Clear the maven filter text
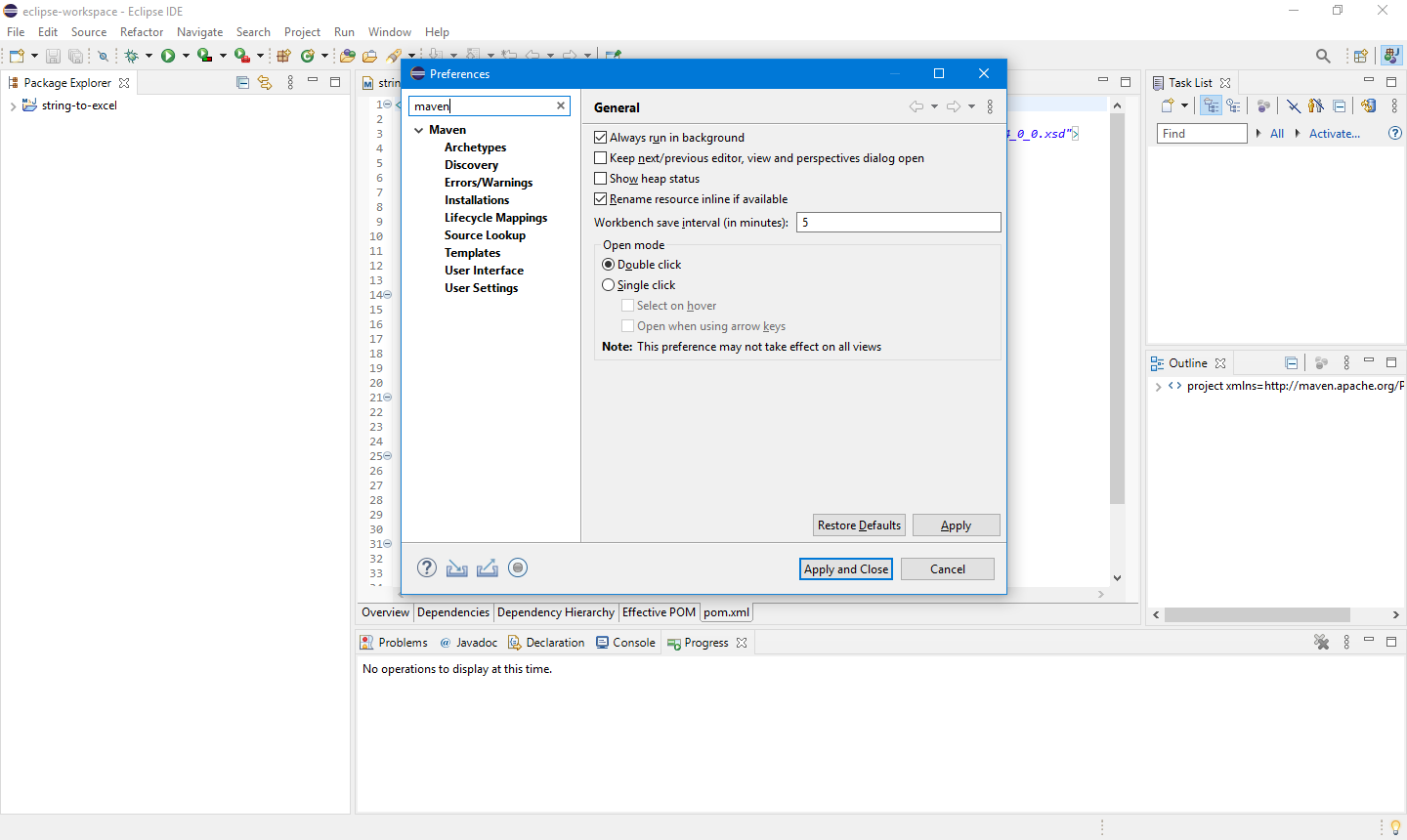This screenshot has height=840, width=1407. (561, 105)
